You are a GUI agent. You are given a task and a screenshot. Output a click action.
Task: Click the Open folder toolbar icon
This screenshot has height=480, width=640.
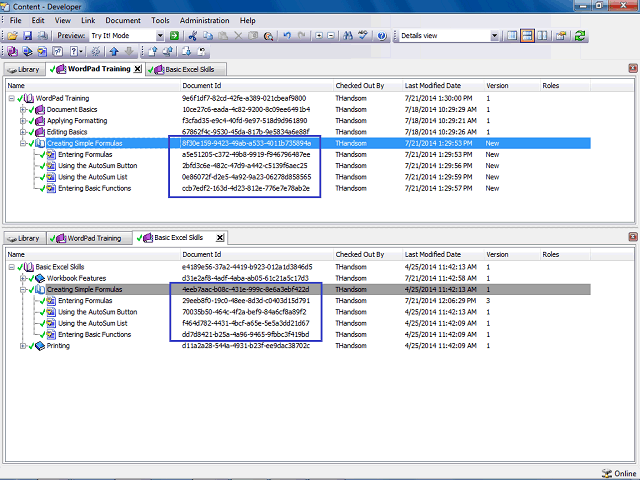[x=12, y=36]
